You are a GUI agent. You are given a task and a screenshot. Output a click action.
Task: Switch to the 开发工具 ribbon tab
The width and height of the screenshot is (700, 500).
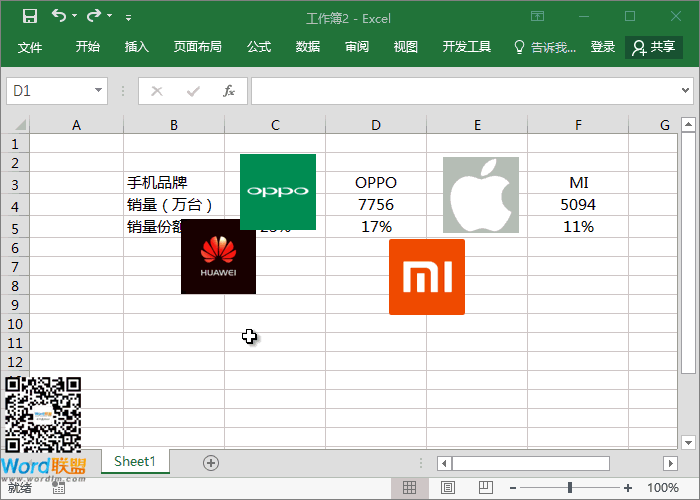pos(467,46)
